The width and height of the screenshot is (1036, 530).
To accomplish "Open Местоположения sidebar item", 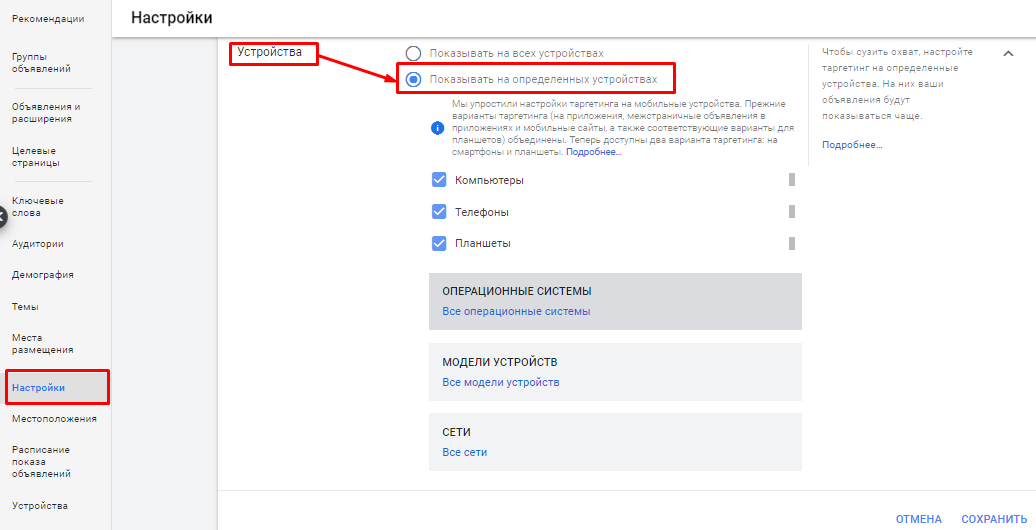I will tap(54, 418).
